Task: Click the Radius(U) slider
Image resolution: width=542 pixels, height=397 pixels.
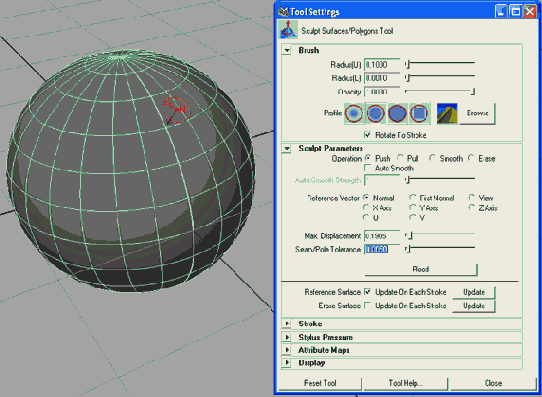Action: pyautogui.click(x=440, y=64)
